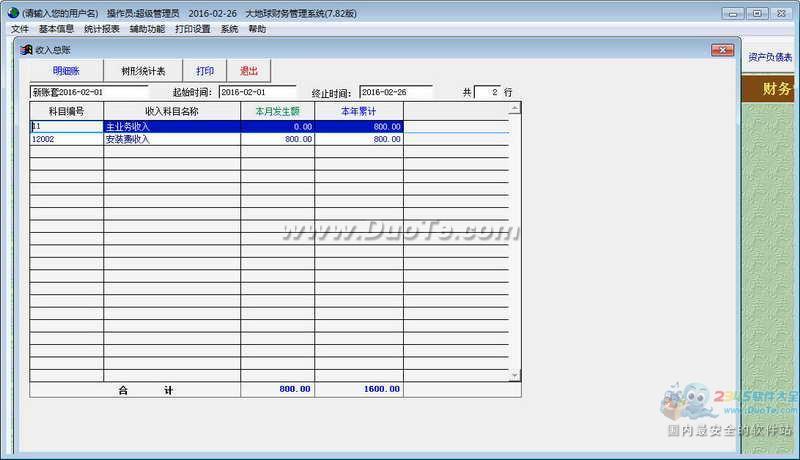Open the 帮助 menu
This screenshot has height=460, width=800.
pyautogui.click(x=257, y=29)
